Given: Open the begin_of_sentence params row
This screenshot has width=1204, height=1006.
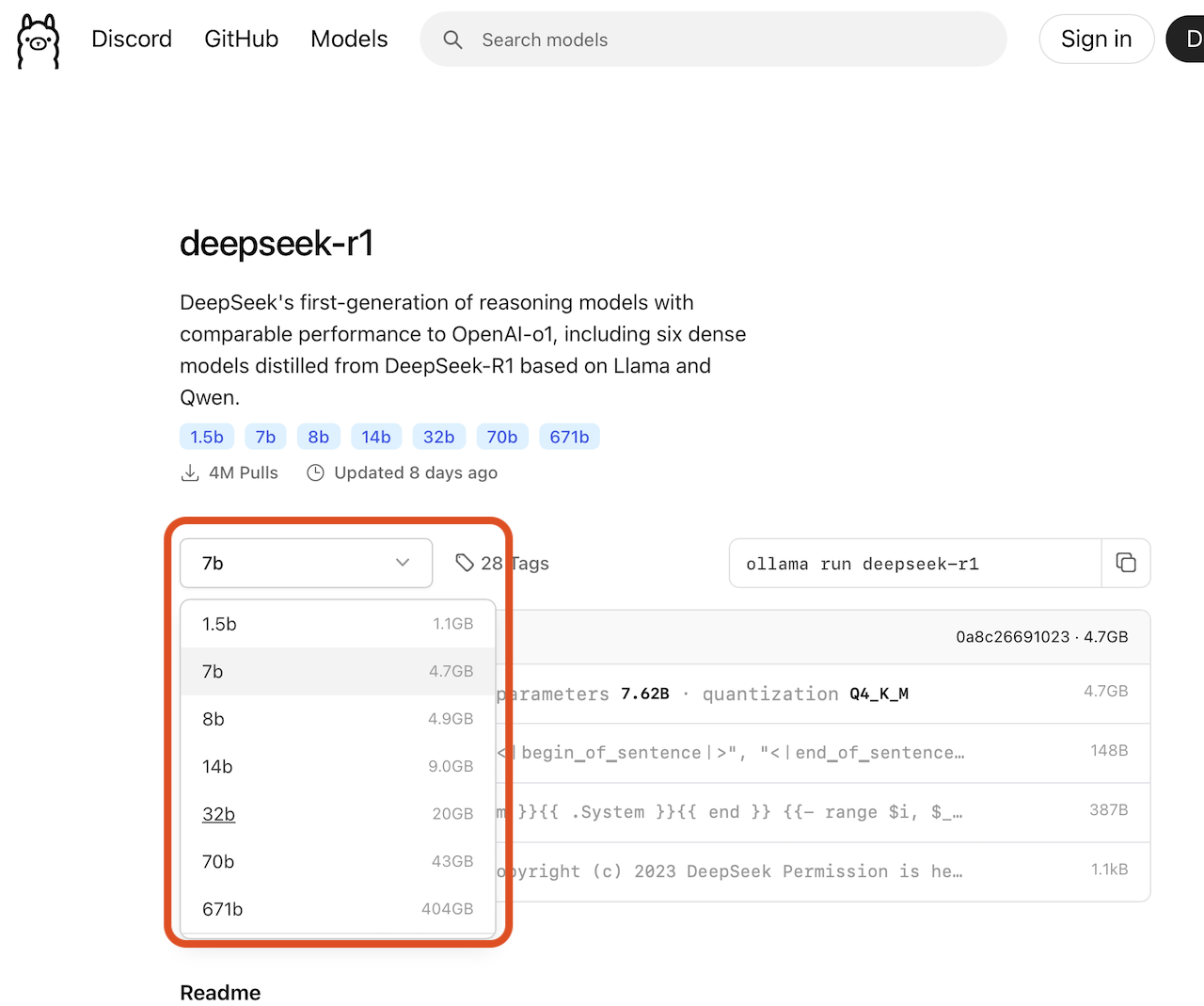Looking at the screenshot, I should 823,753.
